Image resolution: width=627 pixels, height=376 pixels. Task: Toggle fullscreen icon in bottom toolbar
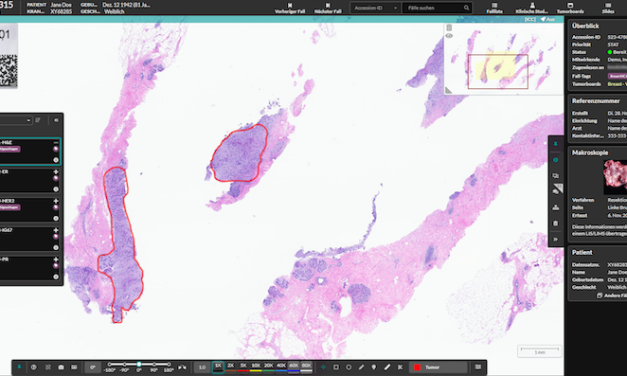click(x=48, y=367)
